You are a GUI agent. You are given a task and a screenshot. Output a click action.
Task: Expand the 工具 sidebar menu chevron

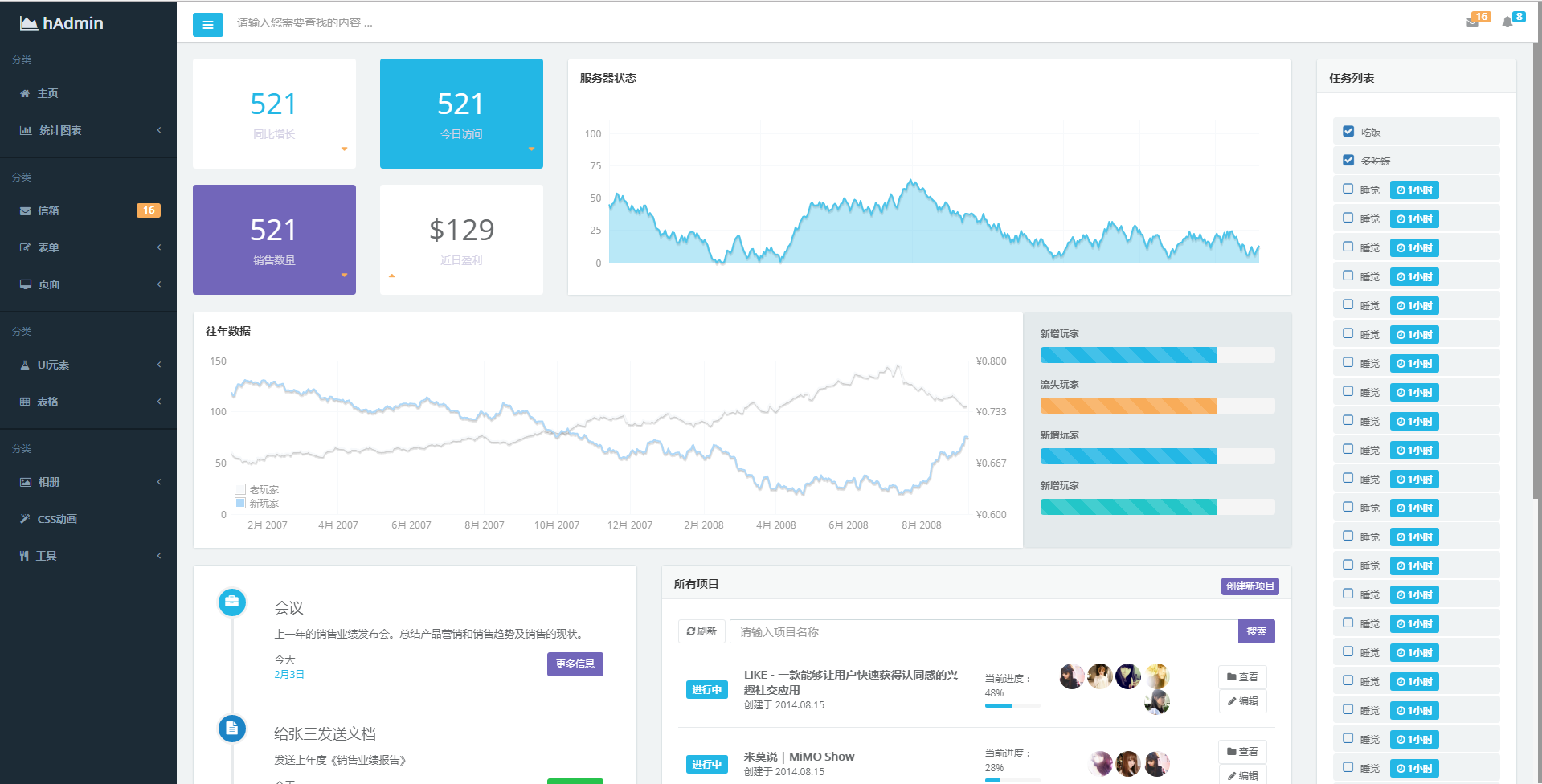(x=159, y=556)
